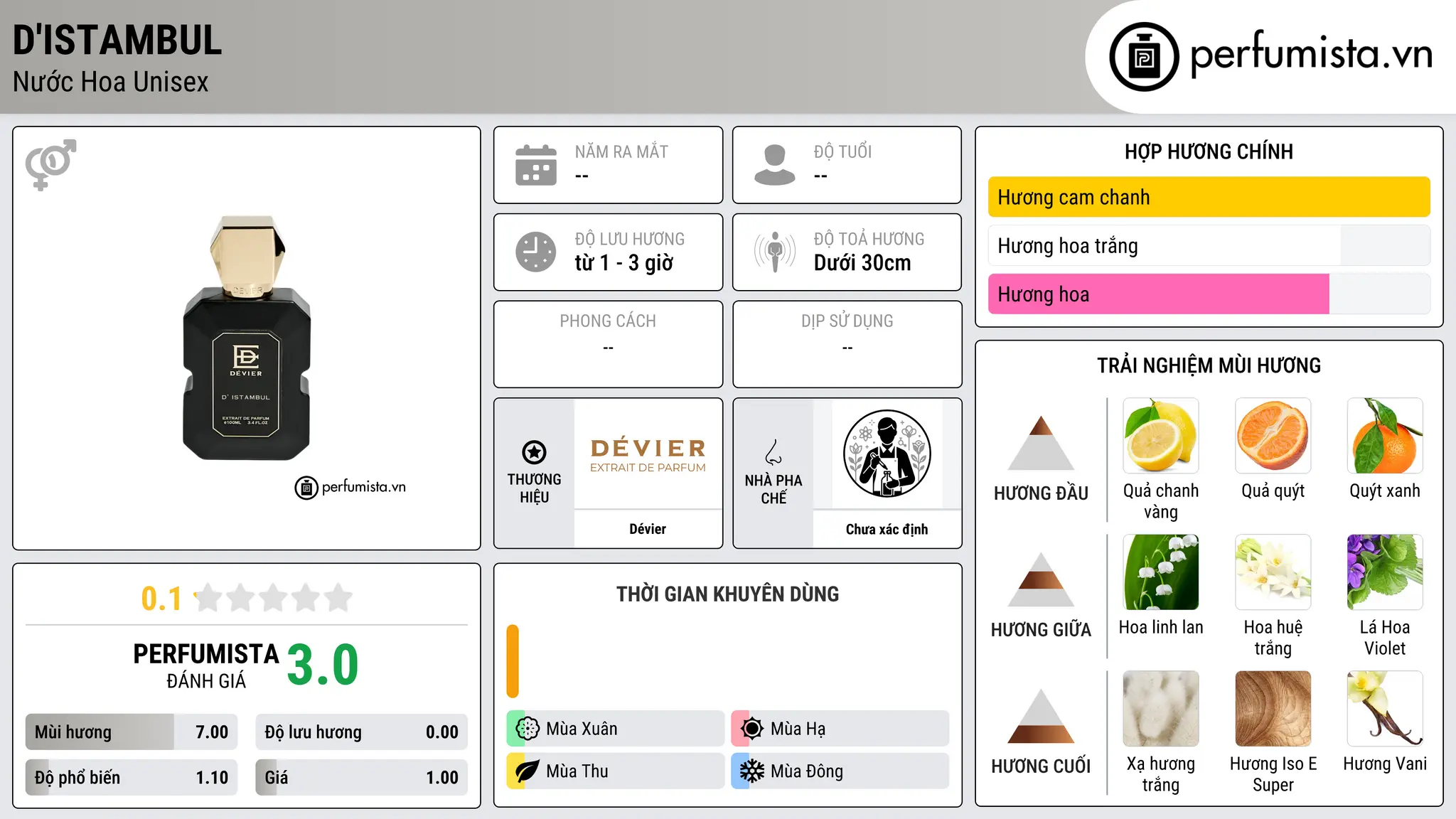Click the pink Hương hoa accord bar
The width and height of the screenshot is (1456, 819).
(x=1209, y=294)
